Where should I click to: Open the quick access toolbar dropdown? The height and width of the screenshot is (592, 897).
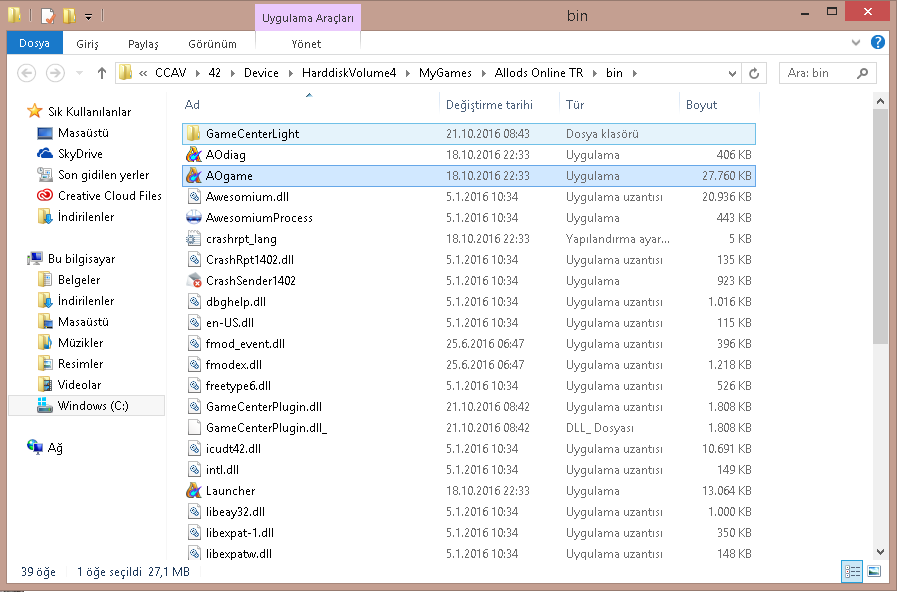point(88,16)
